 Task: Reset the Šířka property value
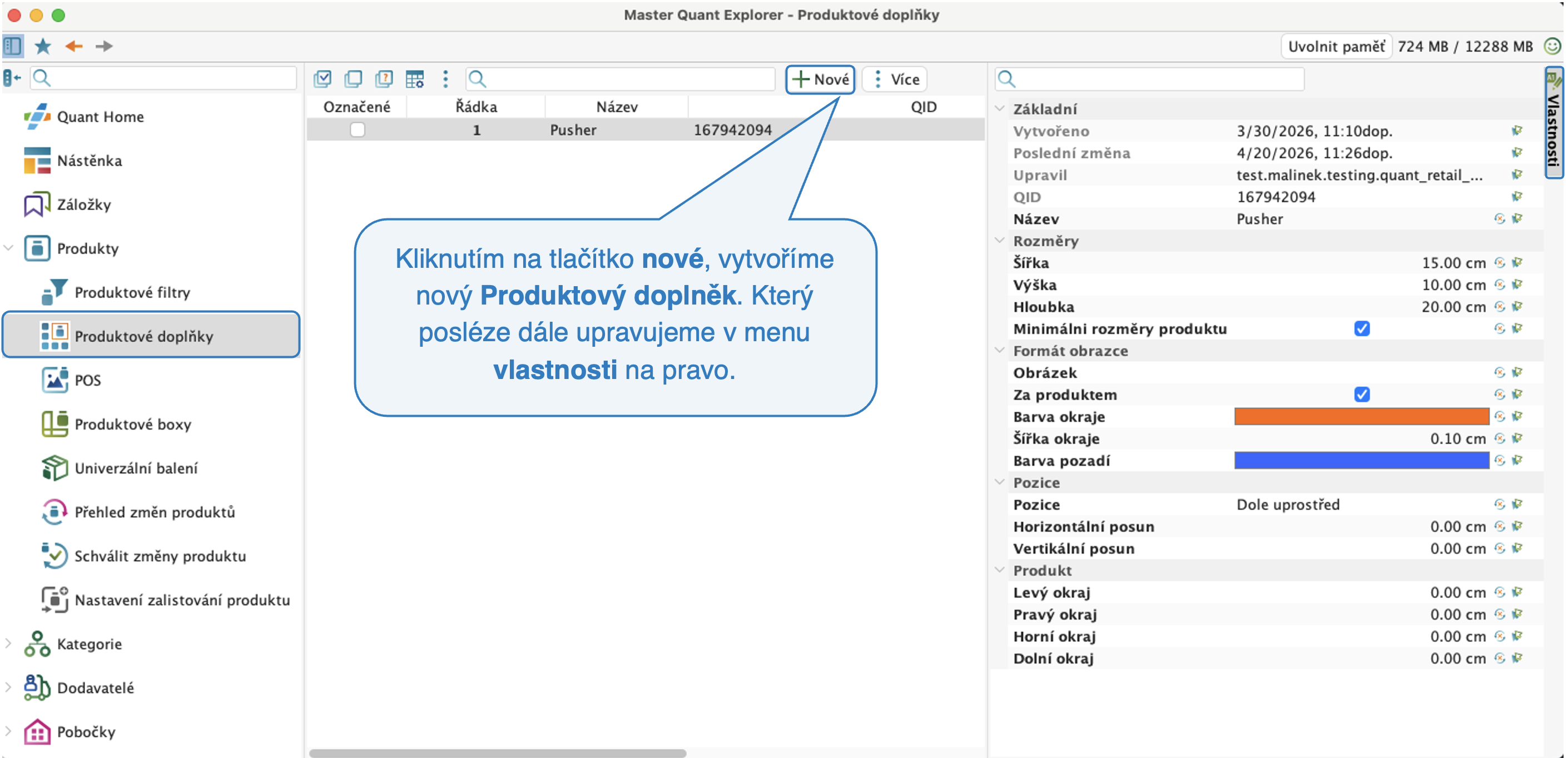(x=1499, y=262)
